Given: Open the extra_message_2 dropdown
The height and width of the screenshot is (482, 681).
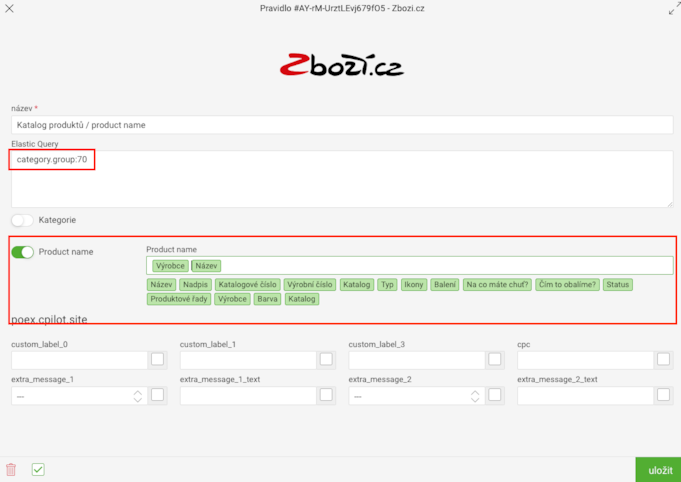Looking at the screenshot, I should point(417,396).
